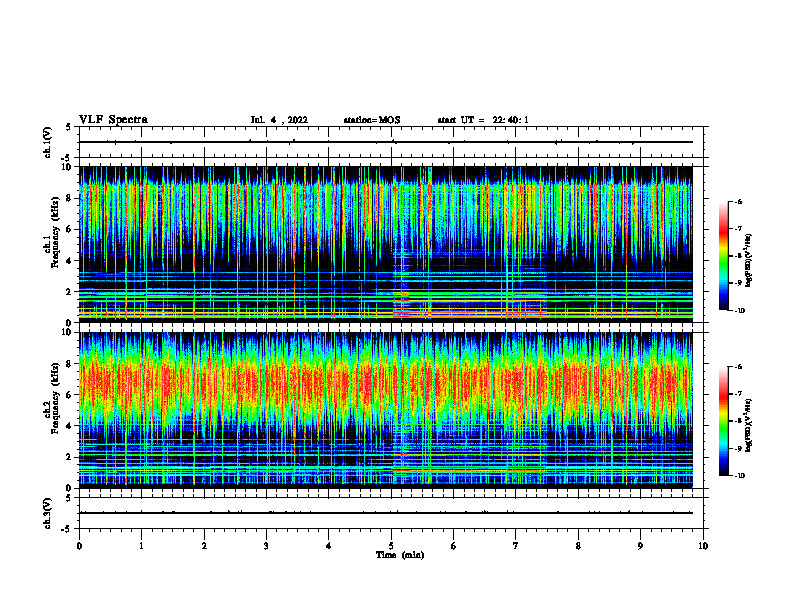The image size is (792, 612).
Task: Click the ch.2 frequency axis "8" tick label
Action: [70, 364]
